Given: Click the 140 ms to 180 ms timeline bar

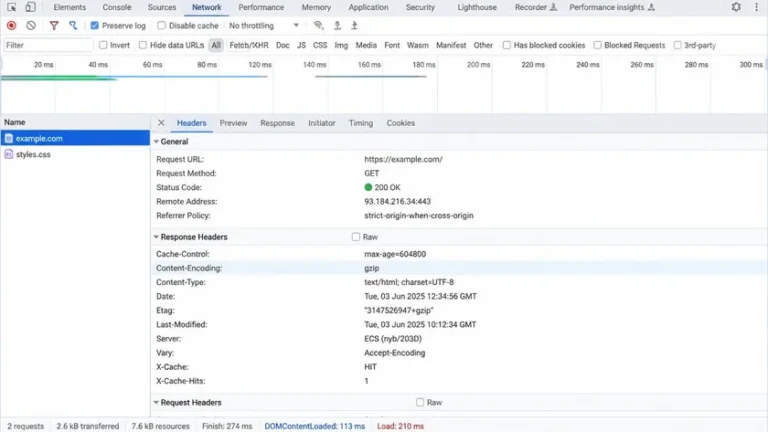Looking at the screenshot, I should tap(371, 76).
